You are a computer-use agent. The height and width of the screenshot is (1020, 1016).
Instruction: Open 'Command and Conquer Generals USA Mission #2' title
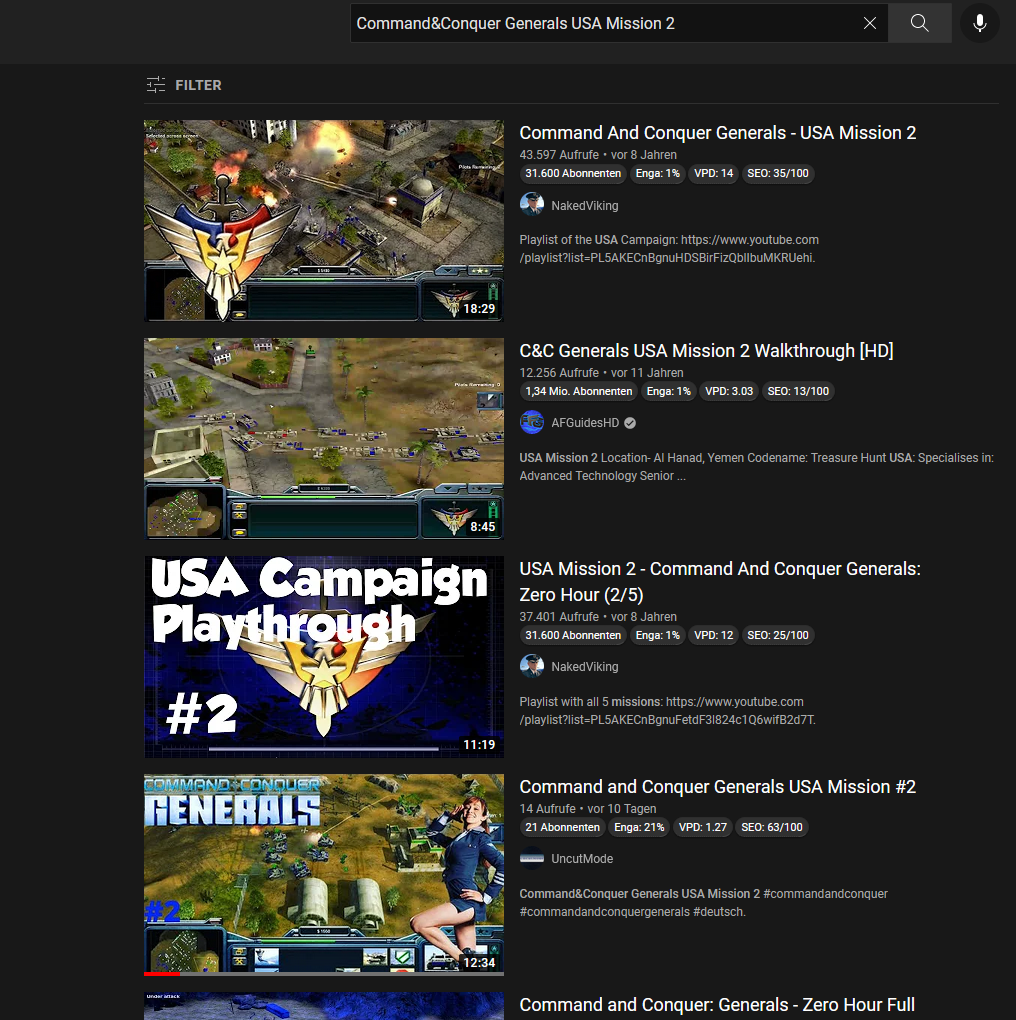click(x=717, y=787)
